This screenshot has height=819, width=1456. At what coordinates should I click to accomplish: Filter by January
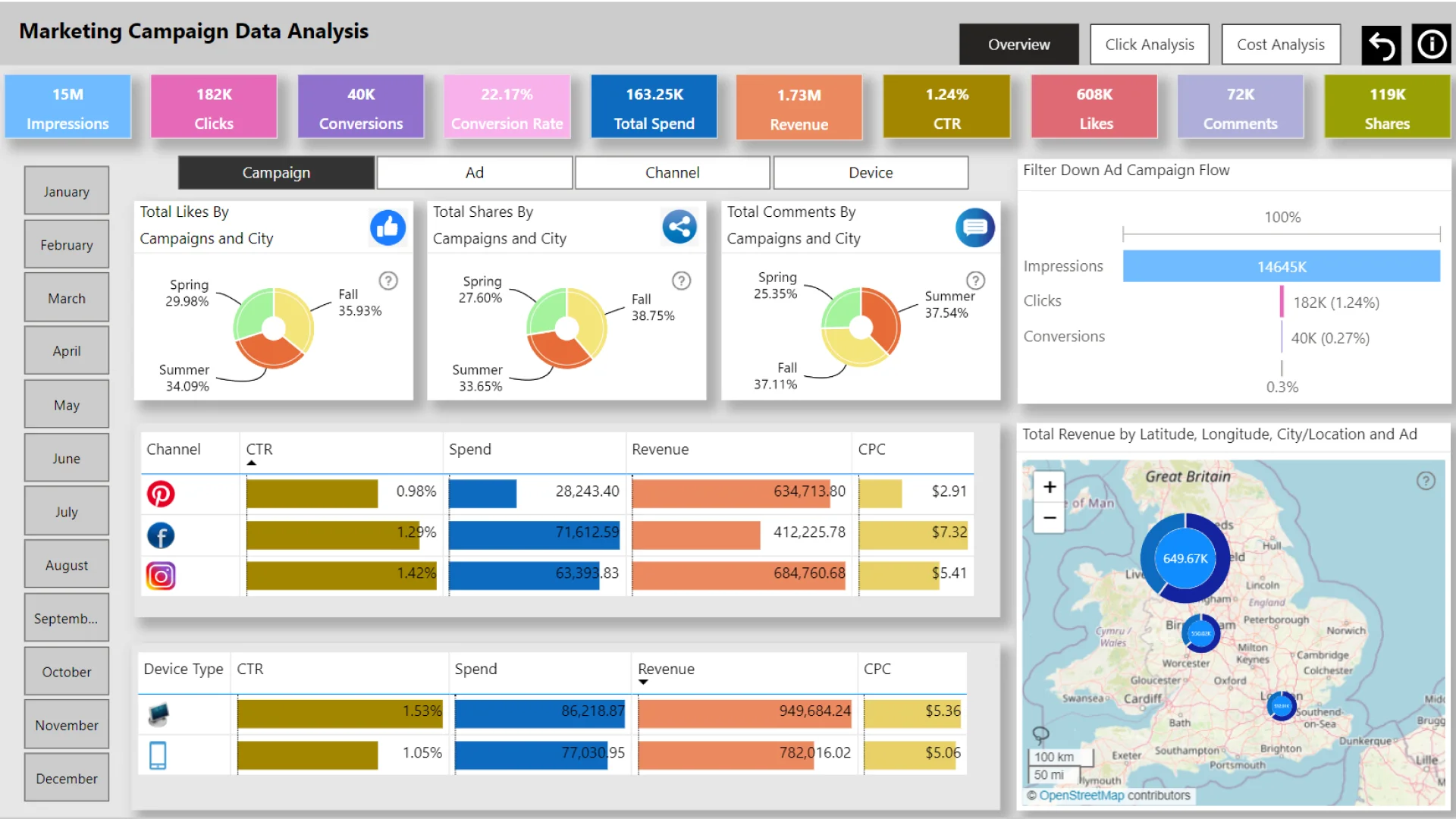click(67, 191)
